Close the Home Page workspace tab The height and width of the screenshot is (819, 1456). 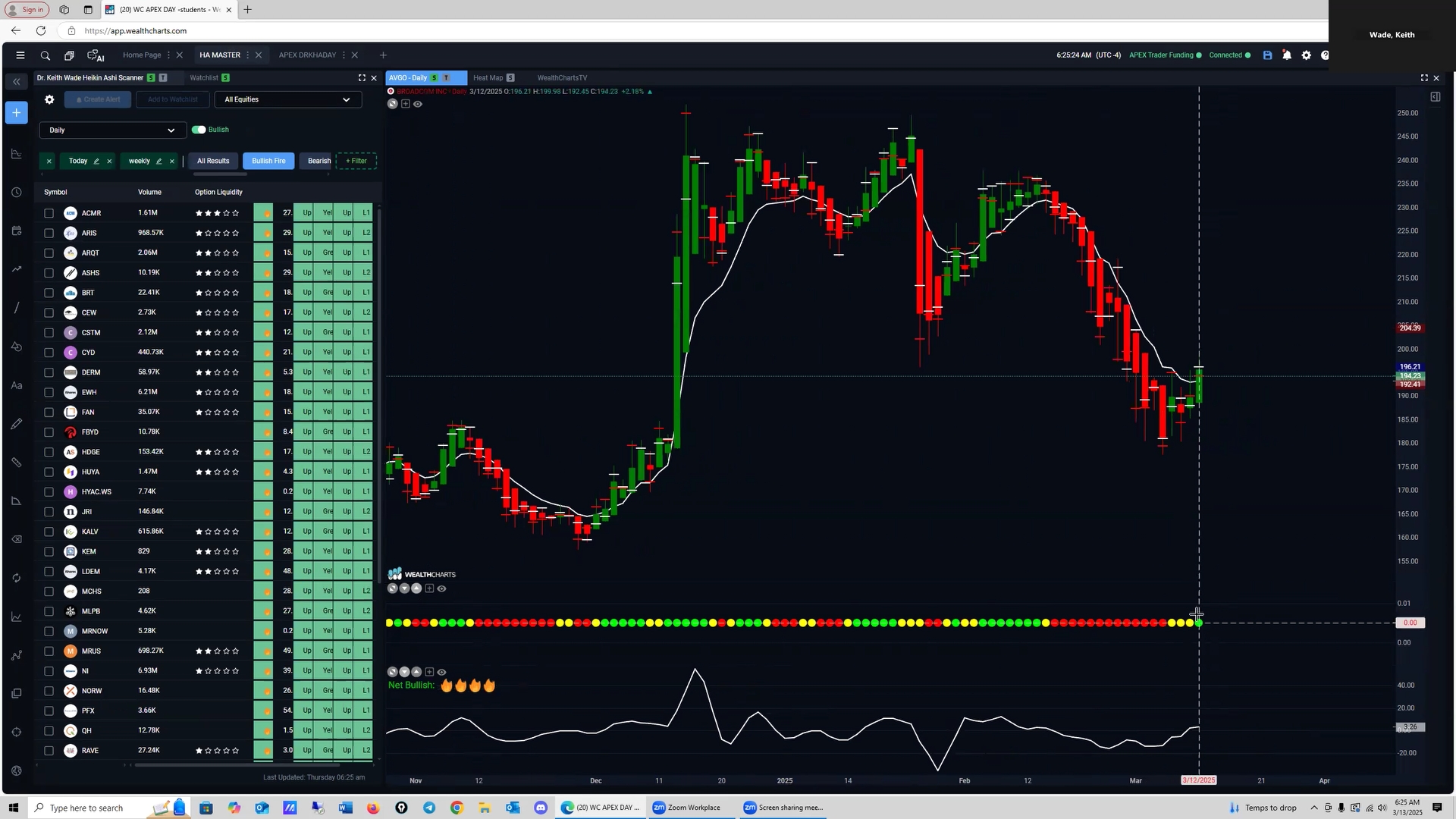(x=180, y=55)
